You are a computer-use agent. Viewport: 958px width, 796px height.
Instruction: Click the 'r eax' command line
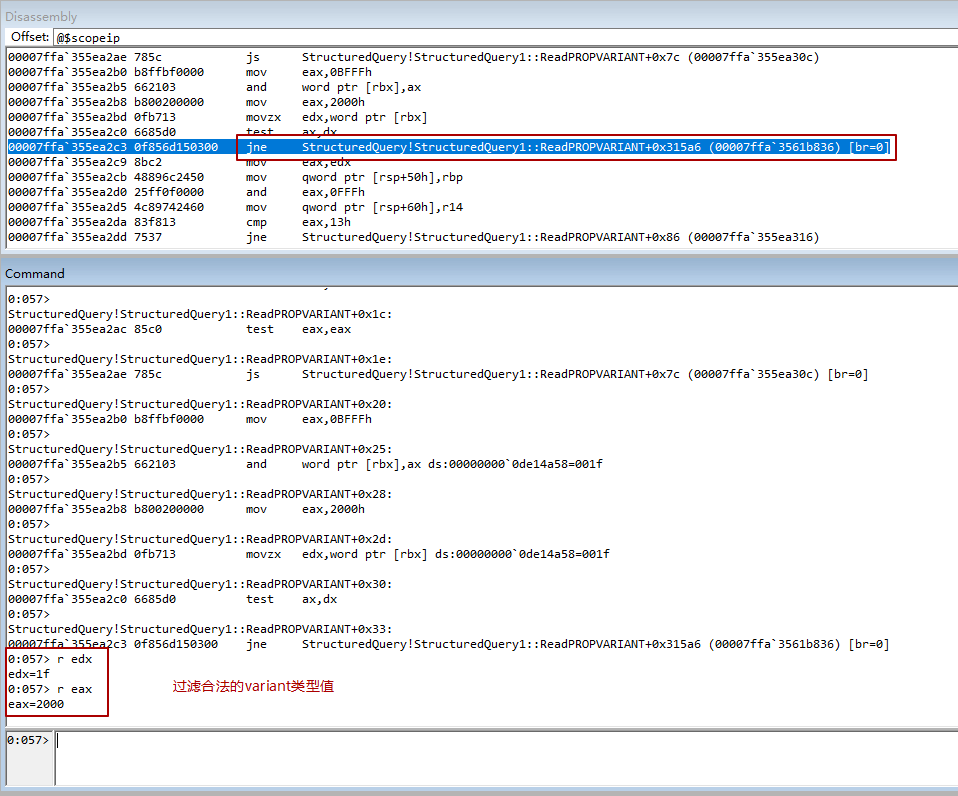pyautogui.click(x=50, y=689)
